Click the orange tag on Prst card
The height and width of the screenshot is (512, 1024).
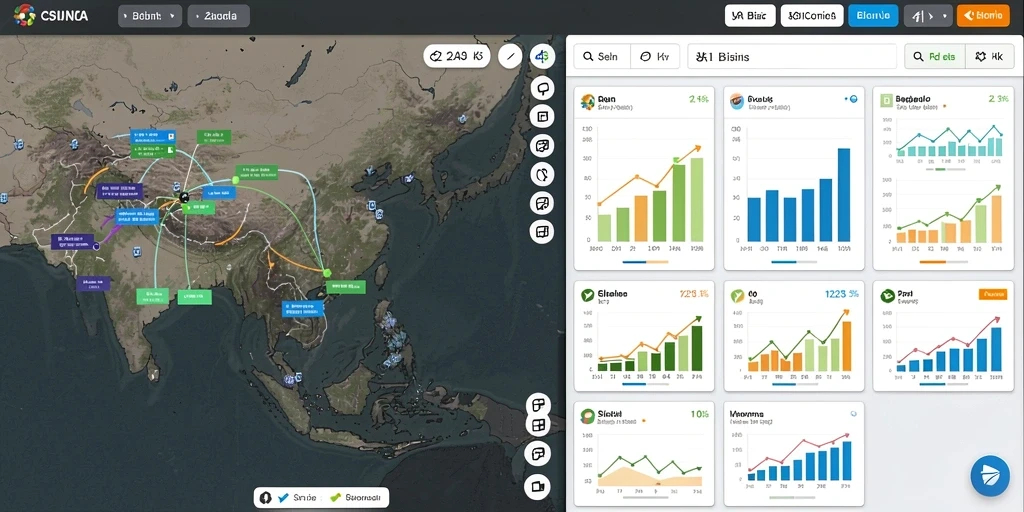[x=993, y=295]
